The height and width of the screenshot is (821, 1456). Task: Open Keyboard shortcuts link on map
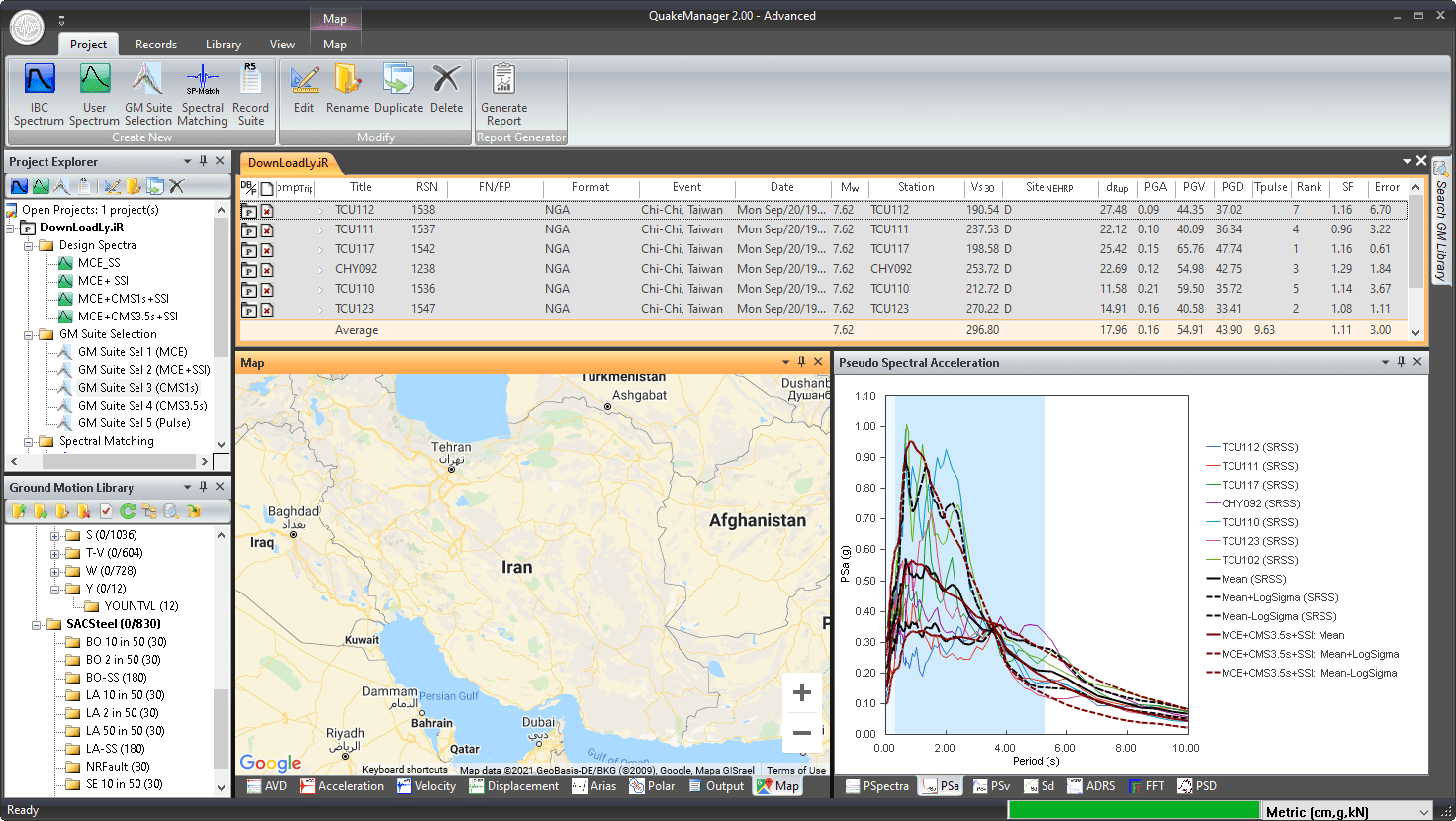point(405,770)
